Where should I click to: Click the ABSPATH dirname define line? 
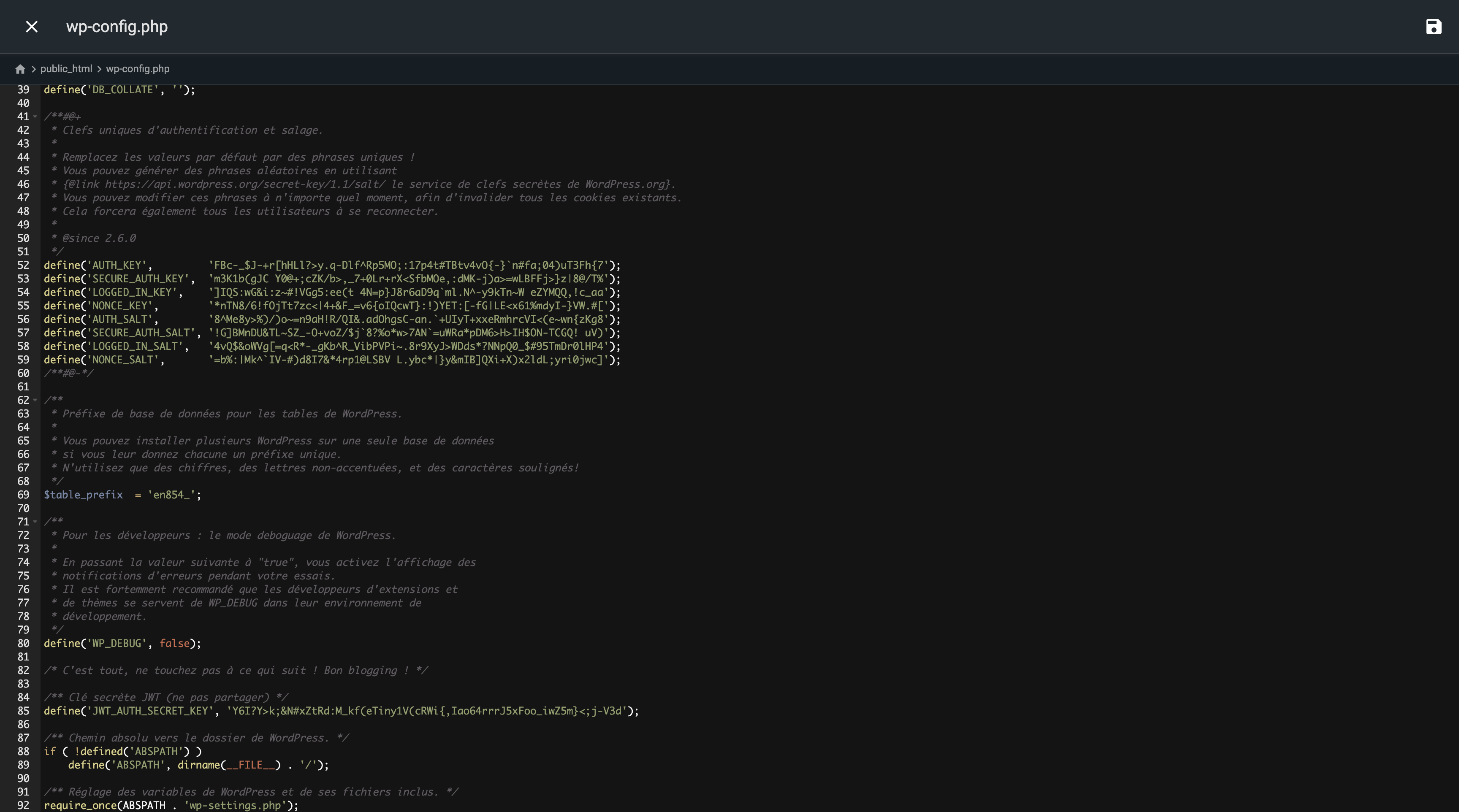coord(197,765)
